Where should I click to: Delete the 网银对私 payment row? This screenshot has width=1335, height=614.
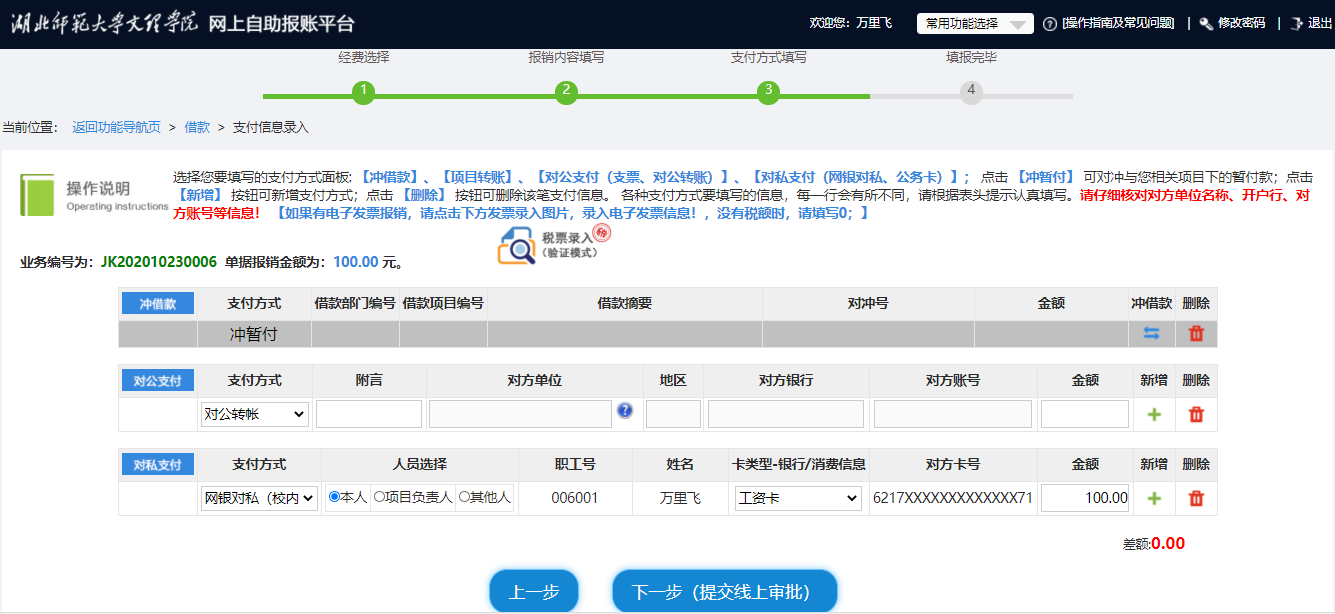[x=1196, y=498]
